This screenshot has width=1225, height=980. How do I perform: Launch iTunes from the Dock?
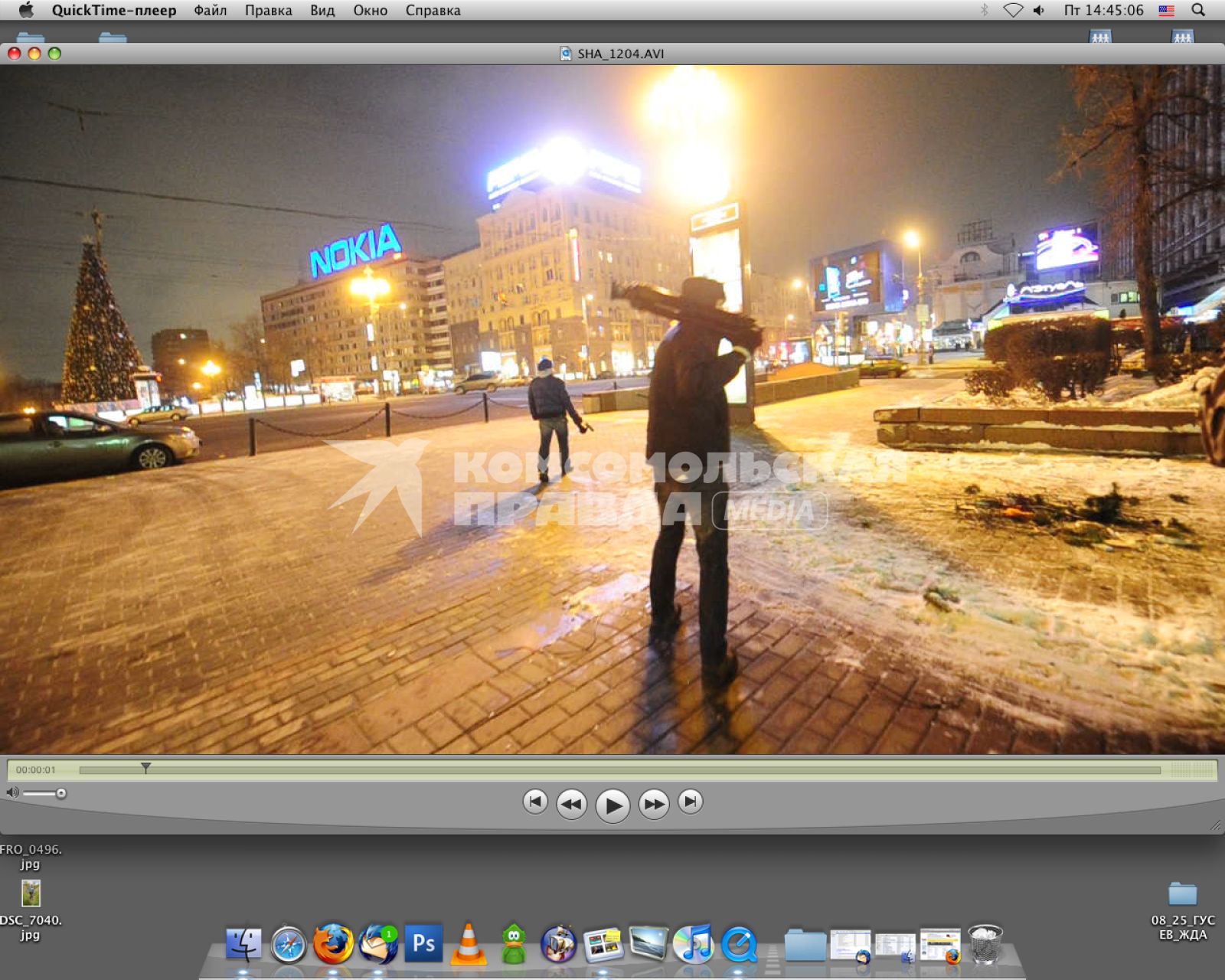[x=693, y=944]
